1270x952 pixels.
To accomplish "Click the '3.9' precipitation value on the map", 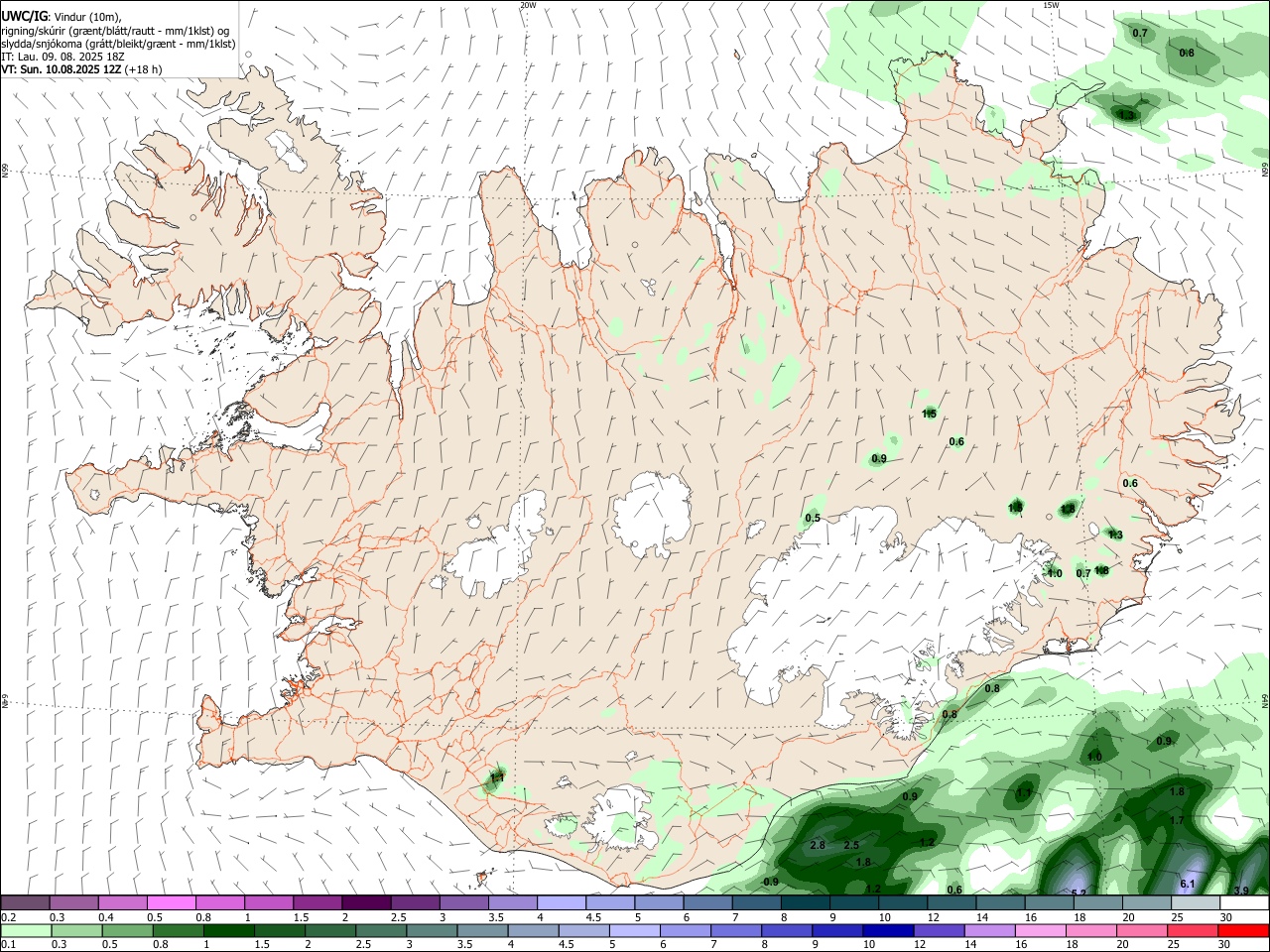I will [1241, 891].
